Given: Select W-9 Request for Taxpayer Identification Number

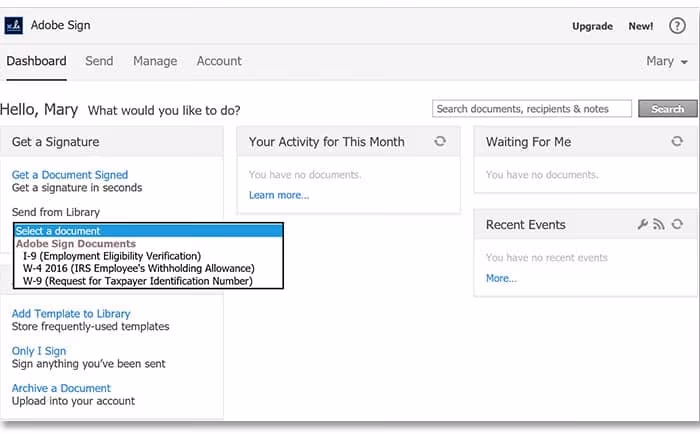Looking at the screenshot, I should 137,281.
